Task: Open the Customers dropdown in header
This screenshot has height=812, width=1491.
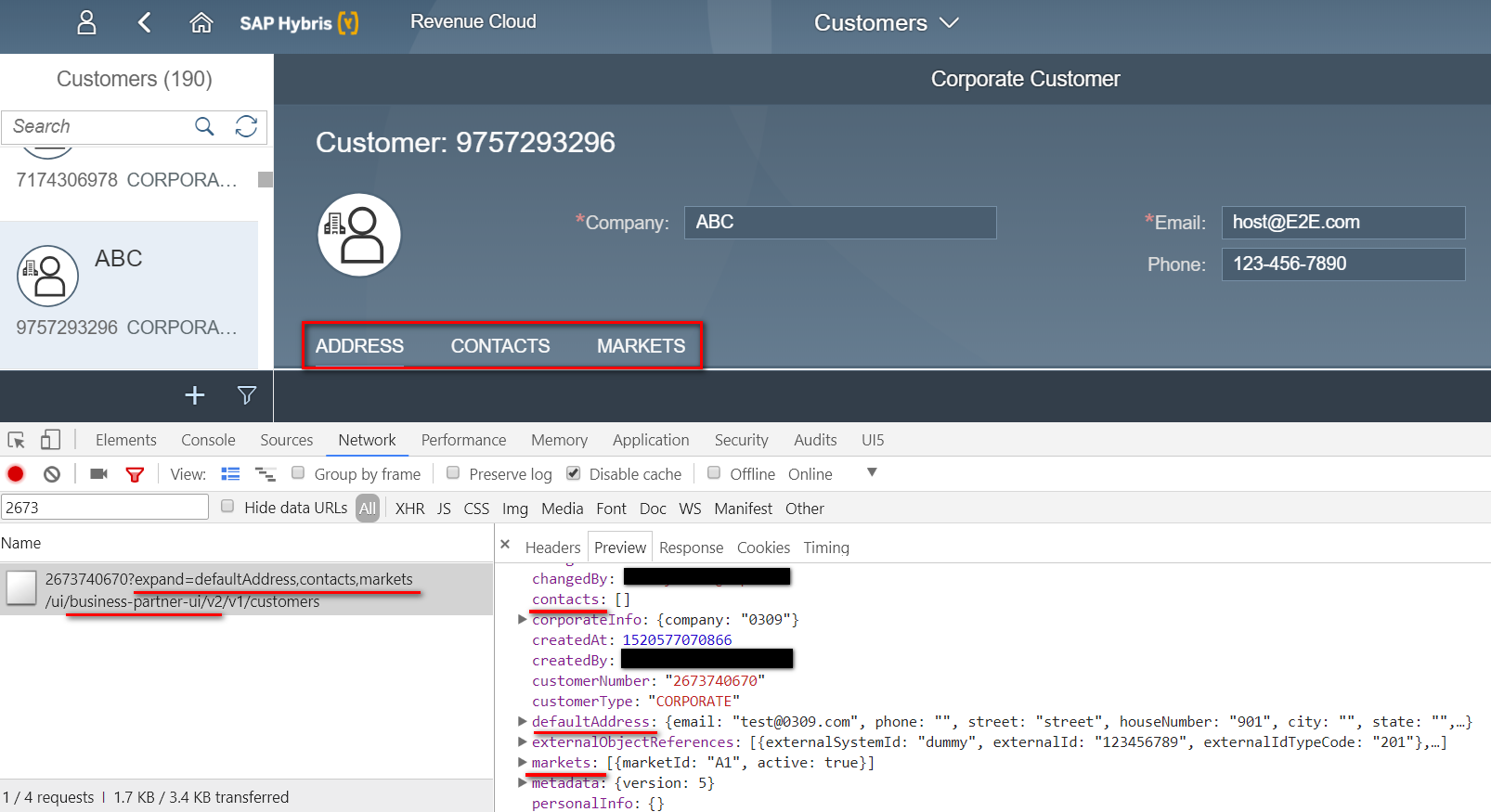Action: (x=886, y=23)
